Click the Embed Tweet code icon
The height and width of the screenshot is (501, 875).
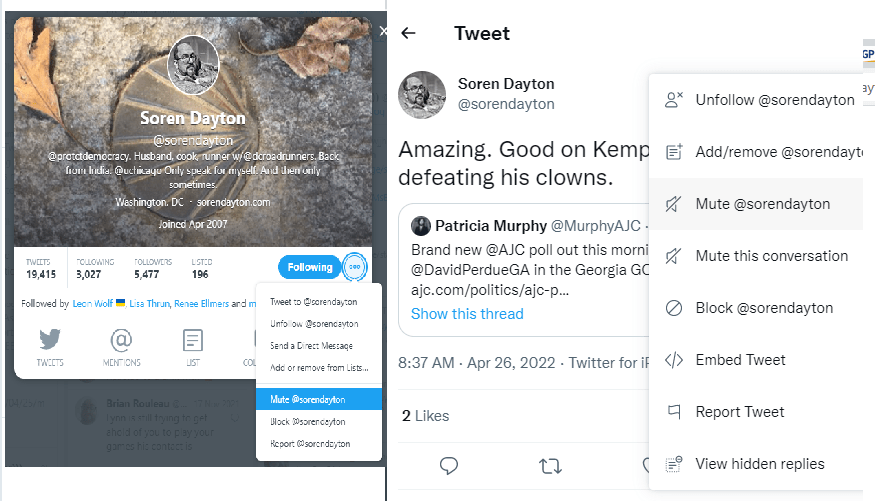click(x=674, y=360)
